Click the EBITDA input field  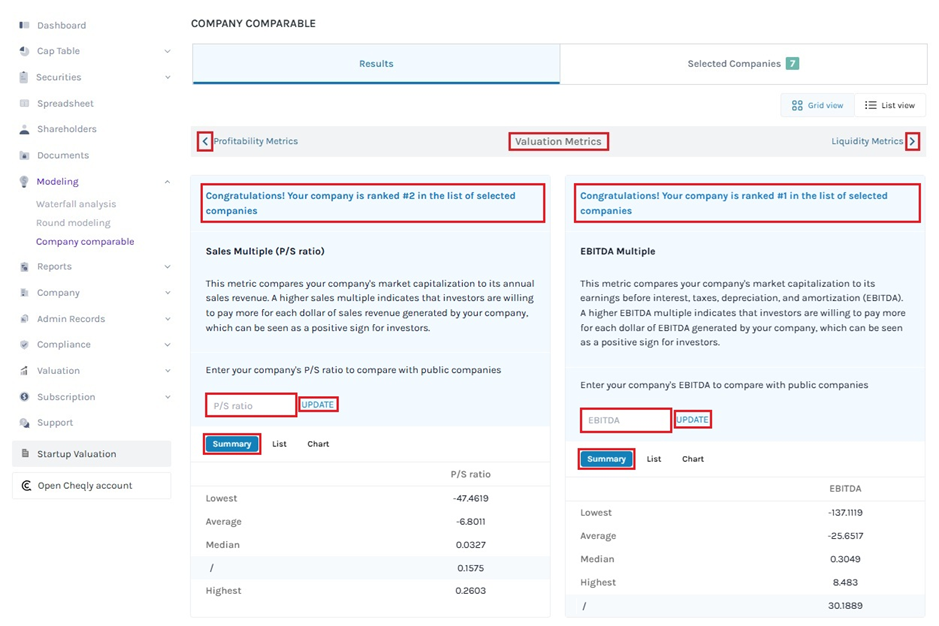point(625,420)
